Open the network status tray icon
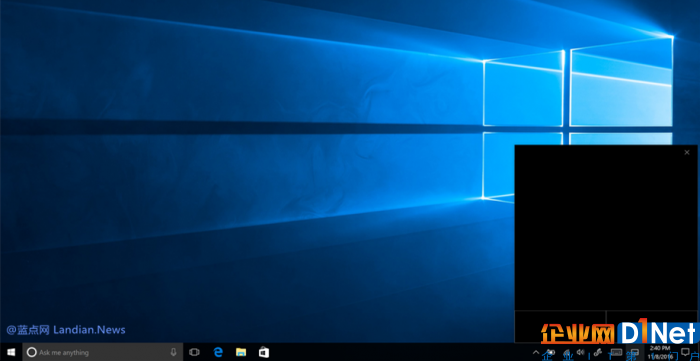 pyautogui.click(x=567, y=352)
